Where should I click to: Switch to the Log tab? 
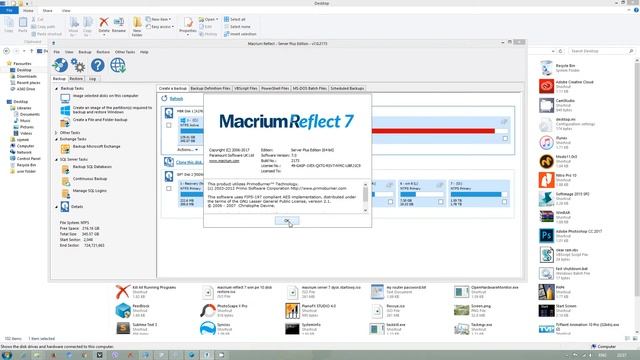coord(93,79)
